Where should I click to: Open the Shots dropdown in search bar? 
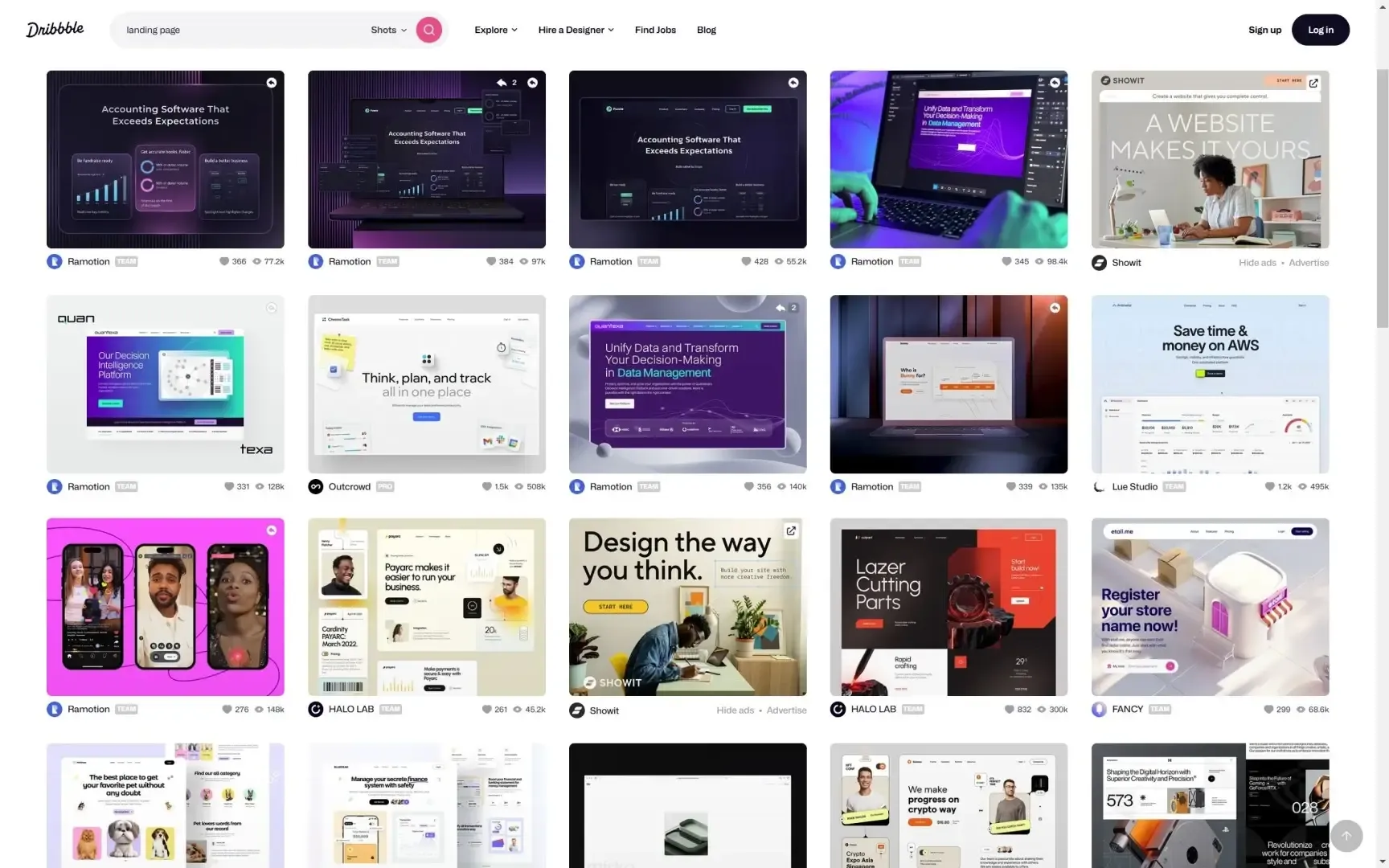(x=388, y=30)
